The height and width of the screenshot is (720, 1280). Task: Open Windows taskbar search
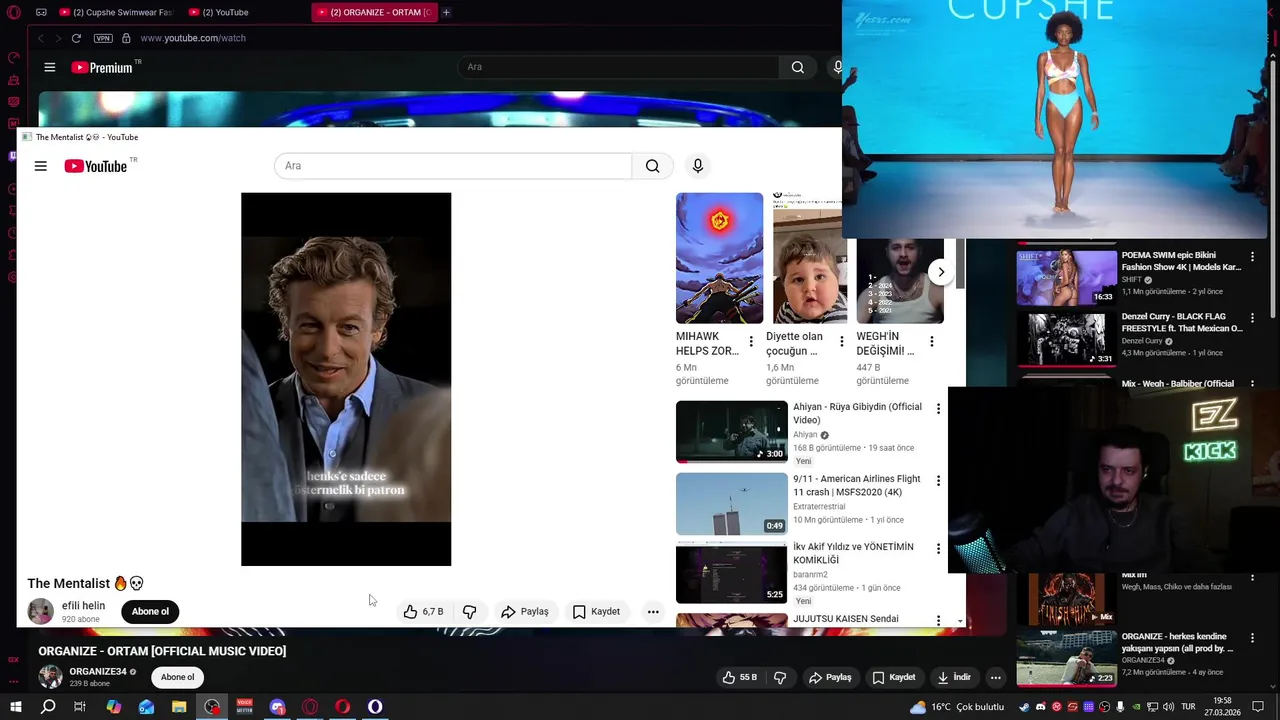tap(47, 707)
